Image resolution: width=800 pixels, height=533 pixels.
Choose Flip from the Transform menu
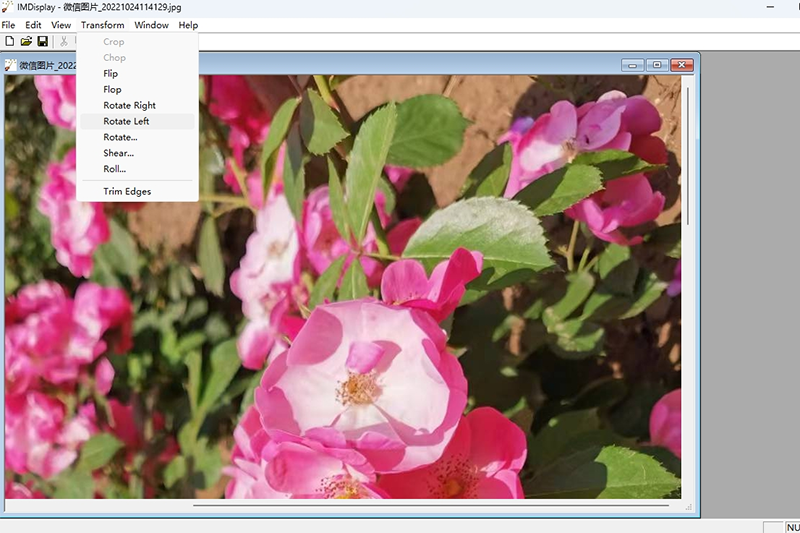(111, 74)
